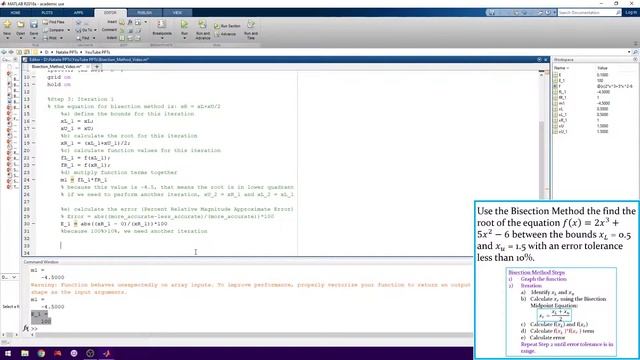
Task: Expand the Print dropdown arrow
Action: [61, 38]
